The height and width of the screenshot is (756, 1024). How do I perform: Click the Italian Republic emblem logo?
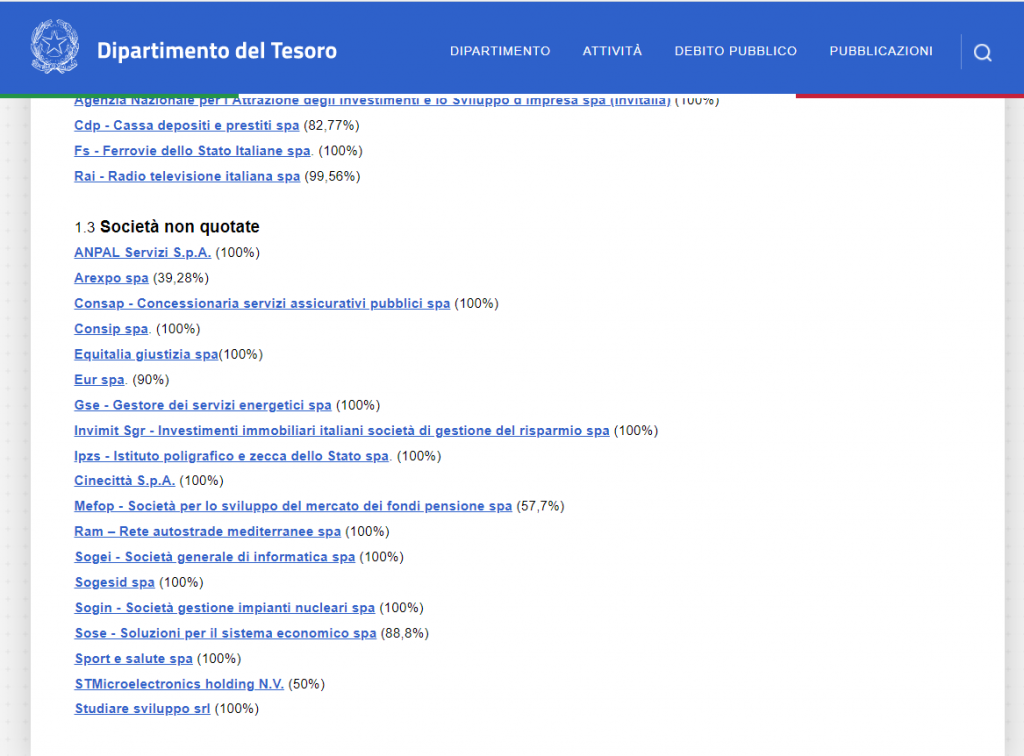click(55, 46)
